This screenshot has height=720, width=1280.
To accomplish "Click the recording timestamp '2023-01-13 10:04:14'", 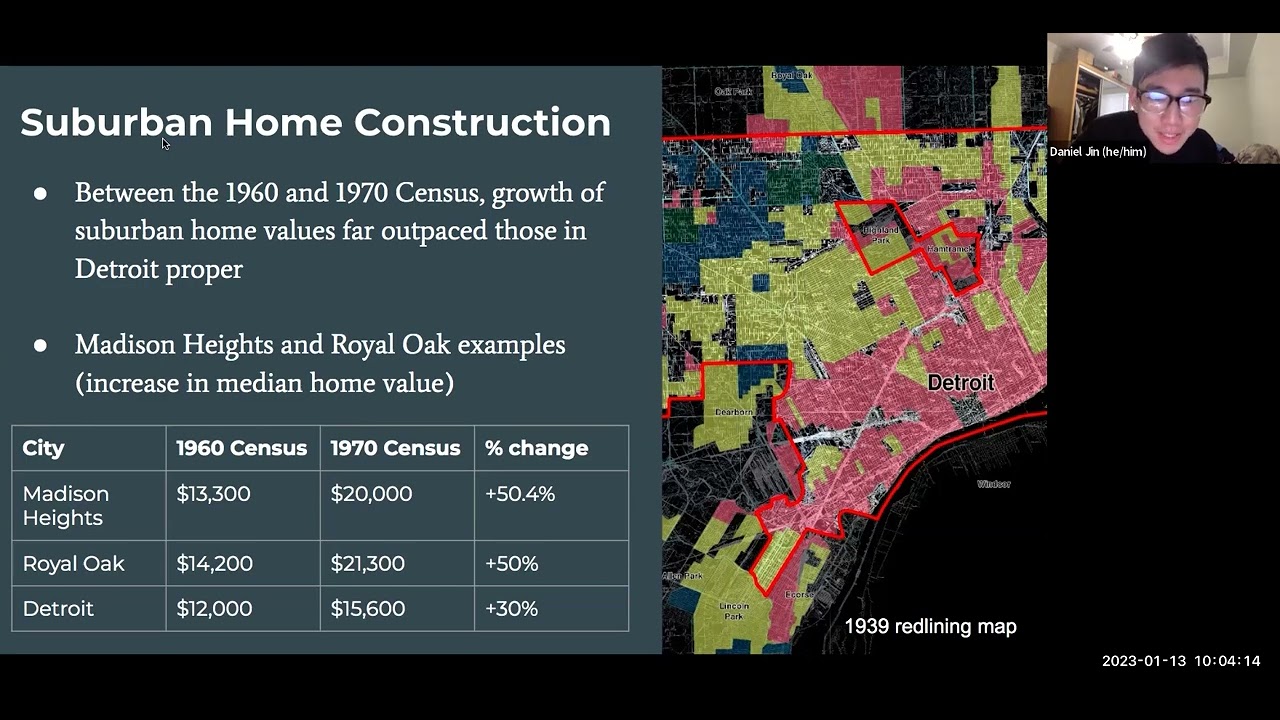I will coord(1181,661).
